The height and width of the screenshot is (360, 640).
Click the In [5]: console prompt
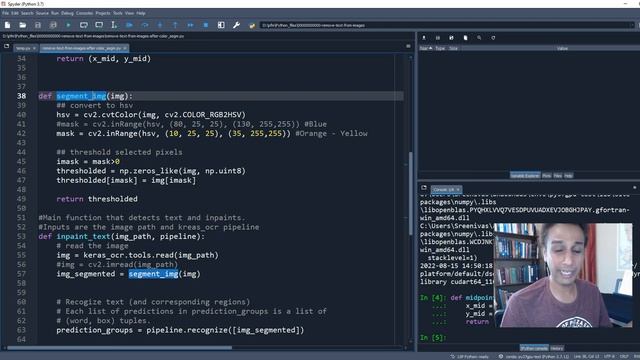pos(433,338)
